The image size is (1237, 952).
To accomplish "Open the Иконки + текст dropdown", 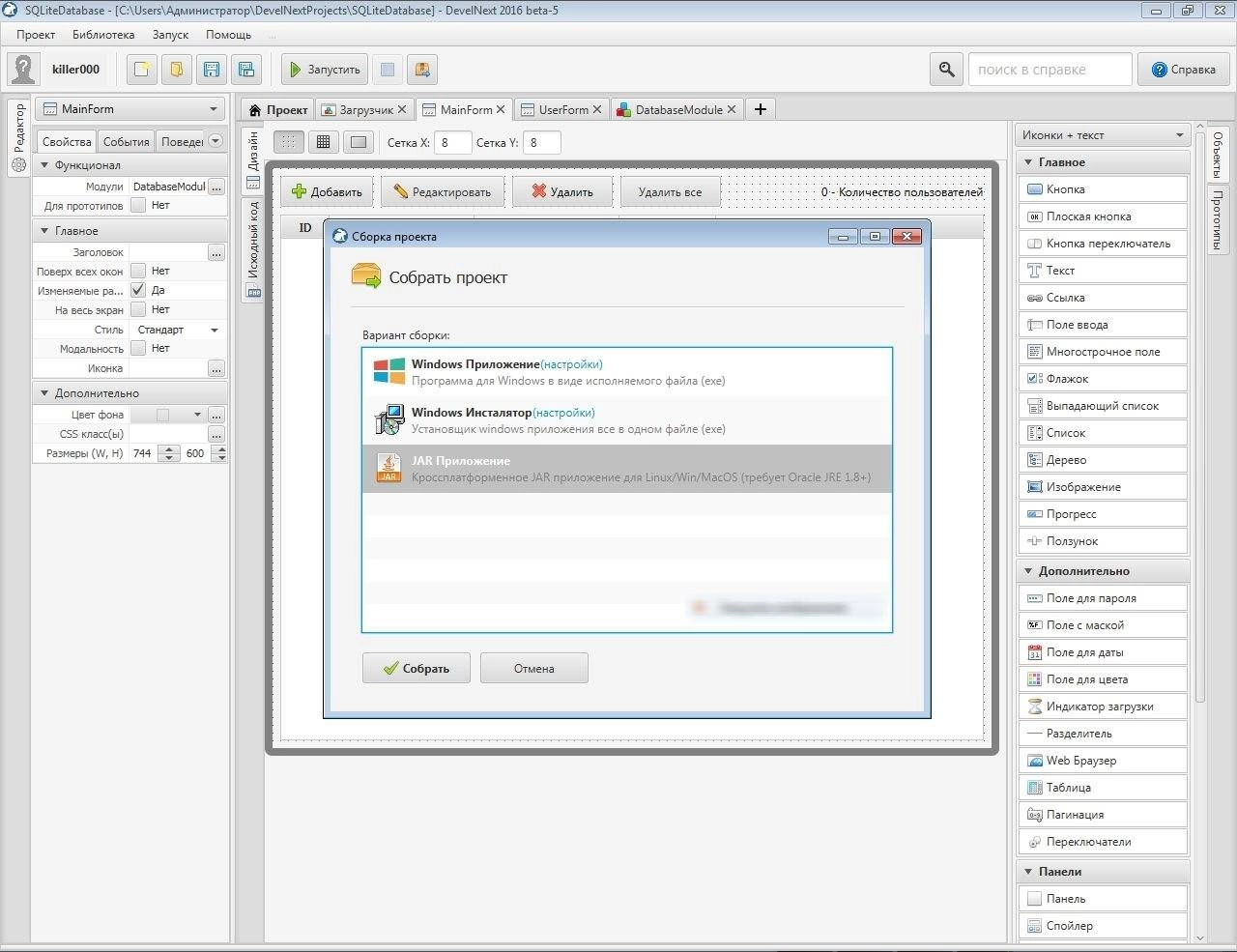I will click(1103, 135).
